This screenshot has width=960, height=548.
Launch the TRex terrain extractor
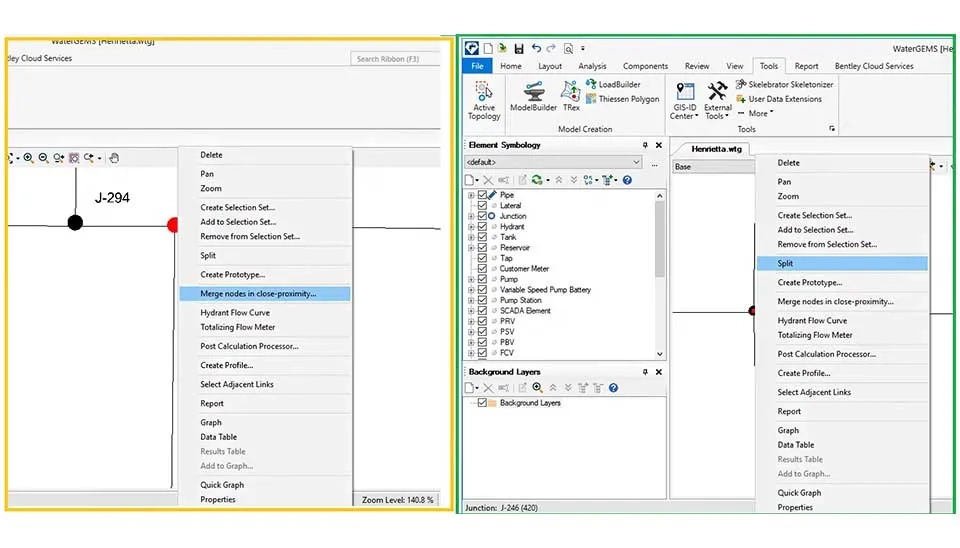point(571,96)
